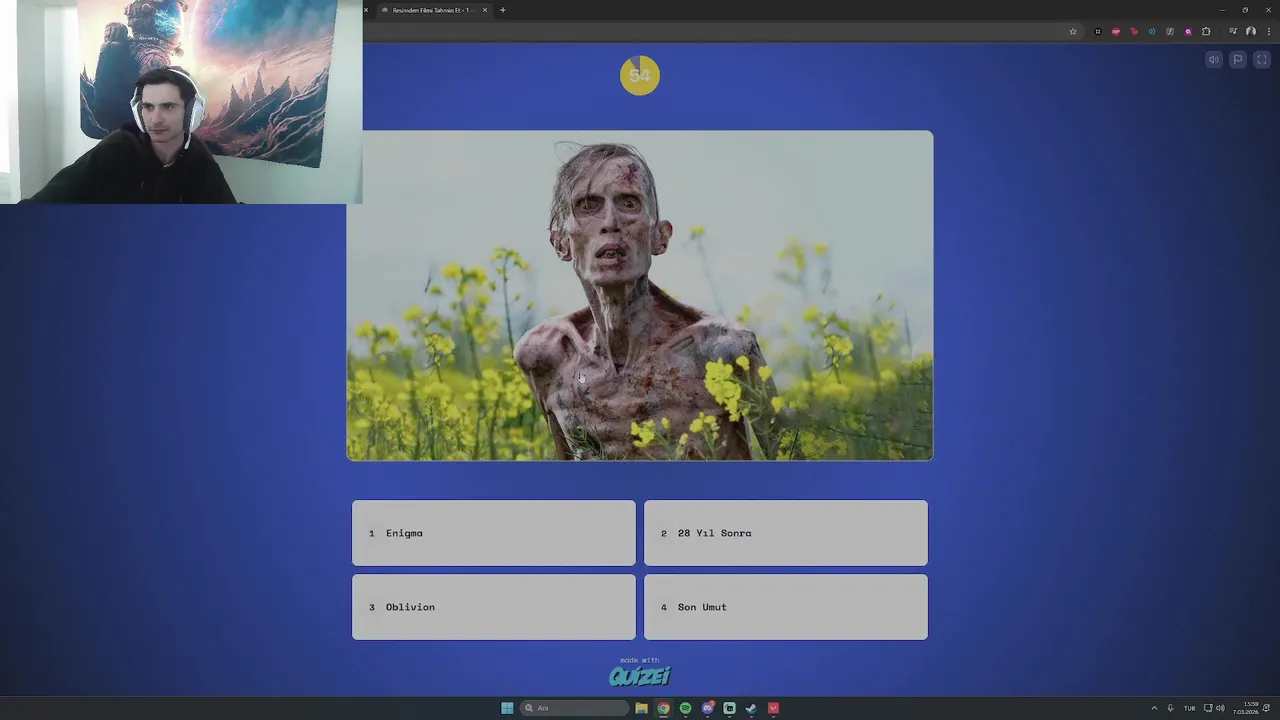Open Chrome media controls
Screen dimensions: 1280x720
click(x=1233, y=32)
